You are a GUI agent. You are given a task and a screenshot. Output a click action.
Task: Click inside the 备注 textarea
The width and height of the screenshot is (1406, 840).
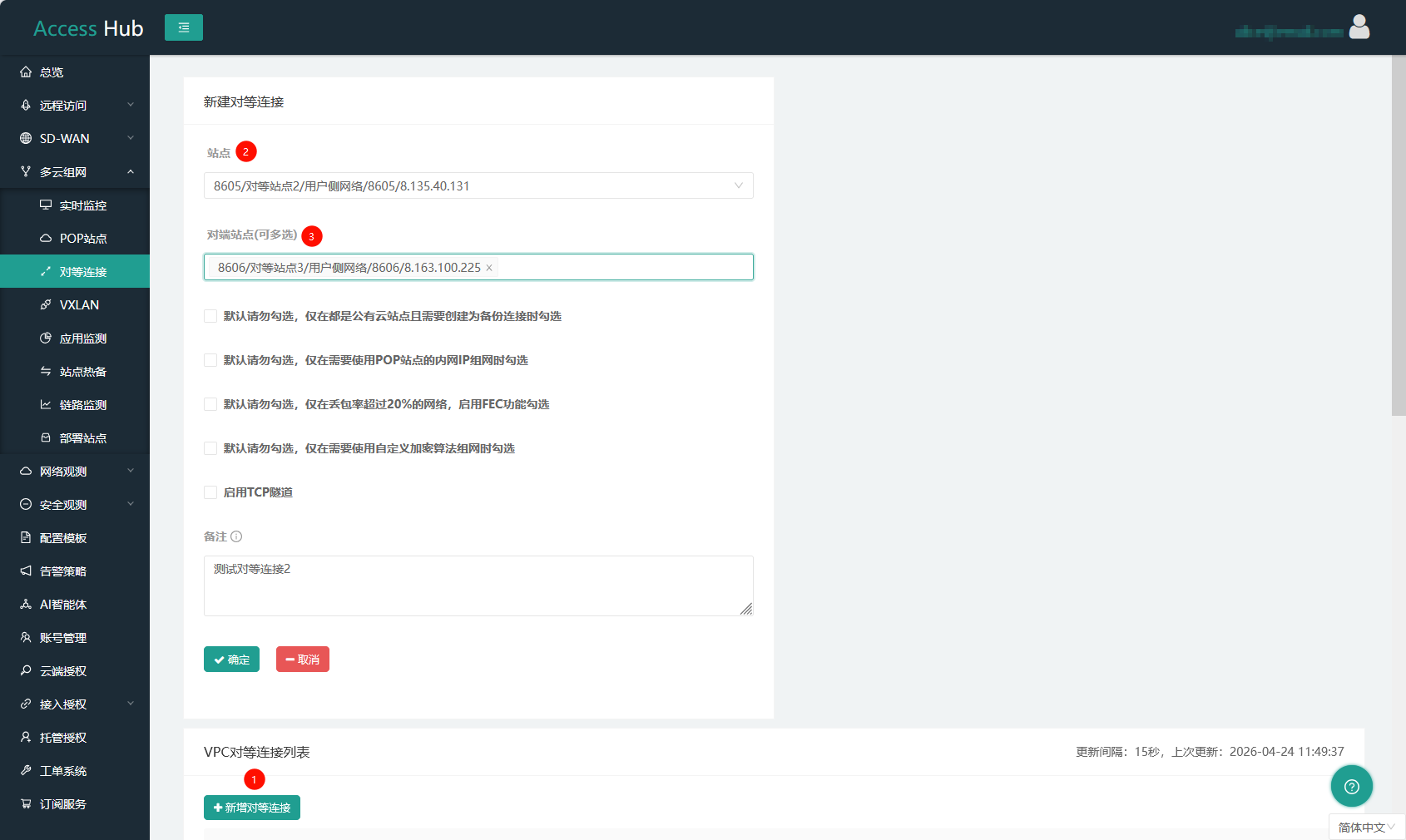[478, 586]
